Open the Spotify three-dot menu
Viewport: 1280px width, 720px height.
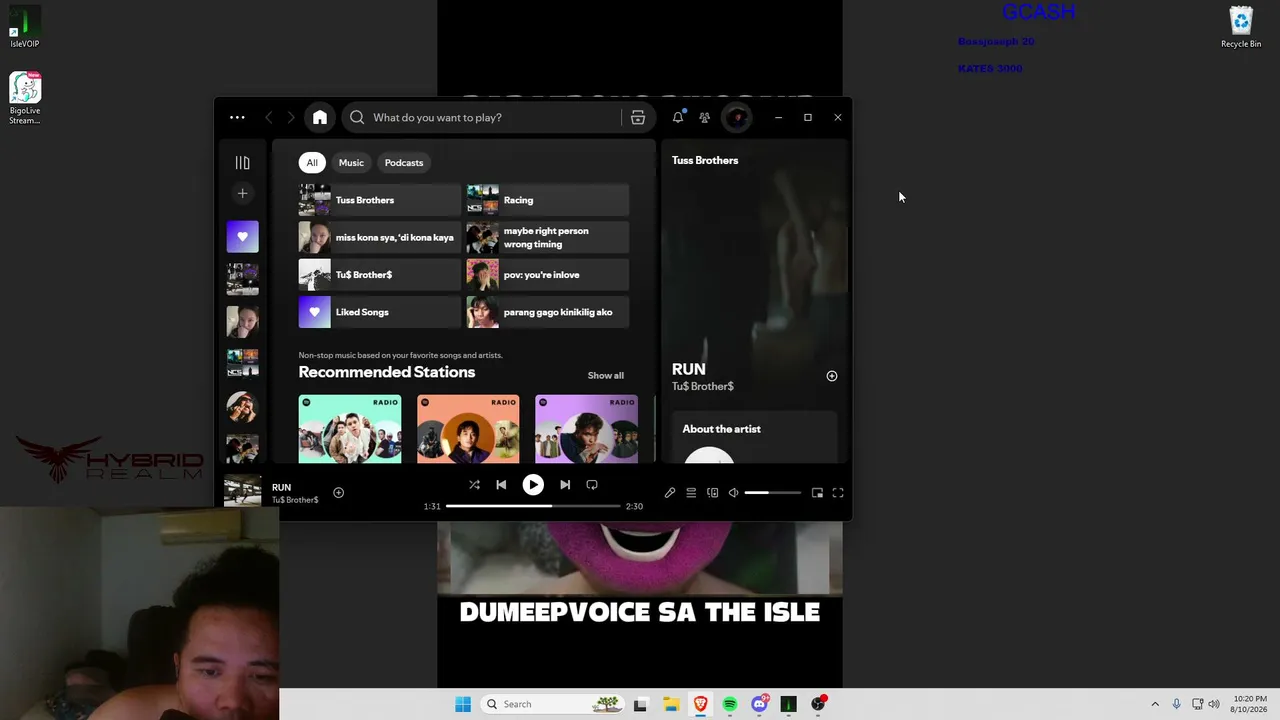click(x=237, y=117)
